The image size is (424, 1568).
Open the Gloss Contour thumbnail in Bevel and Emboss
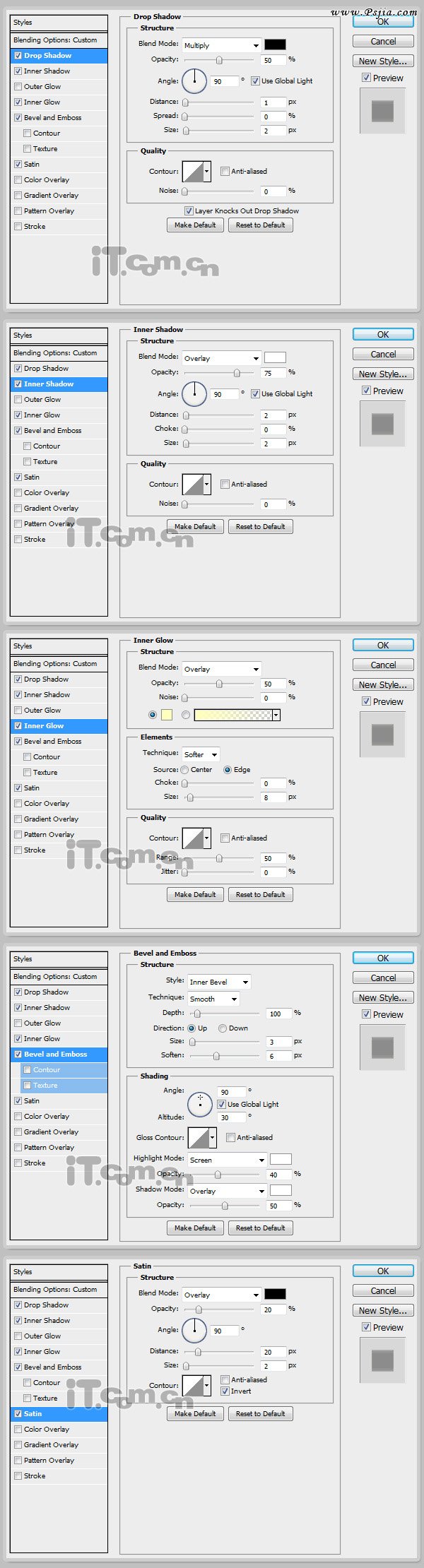(202, 1138)
